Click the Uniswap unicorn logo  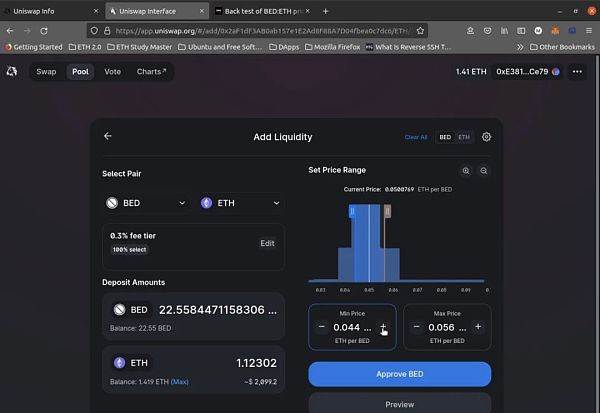(11, 71)
